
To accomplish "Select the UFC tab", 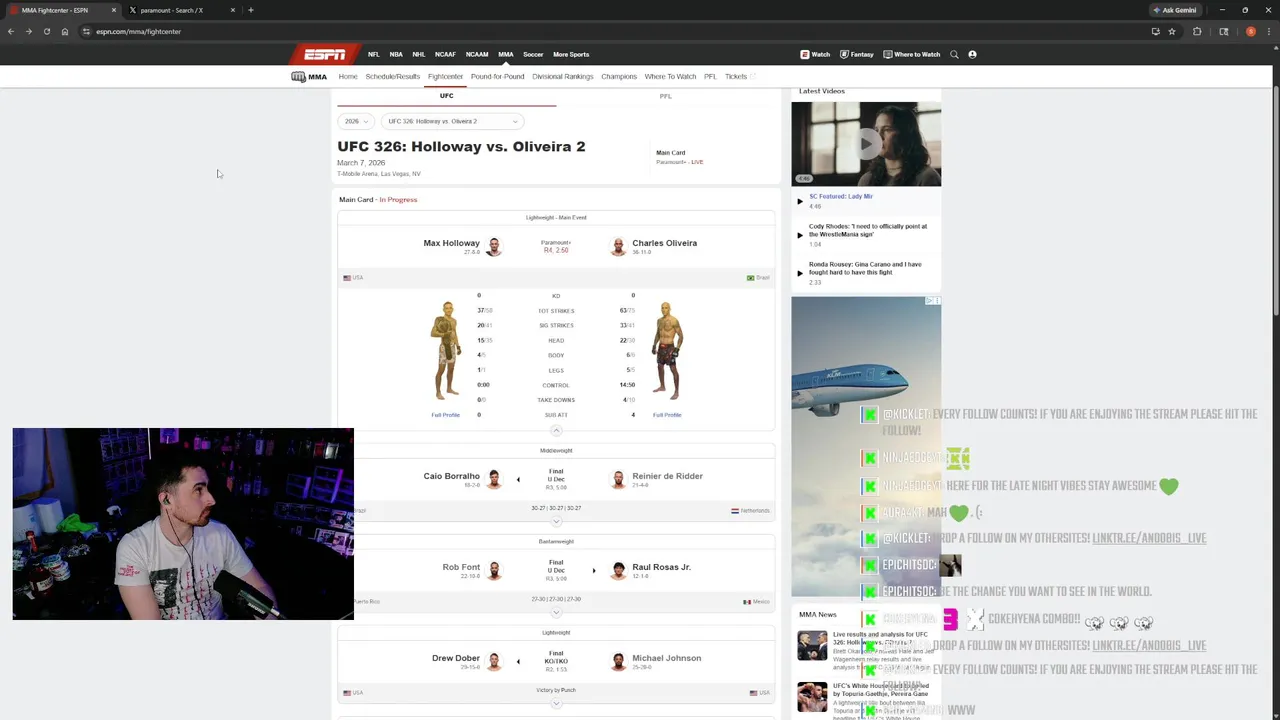I will (x=446, y=96).
